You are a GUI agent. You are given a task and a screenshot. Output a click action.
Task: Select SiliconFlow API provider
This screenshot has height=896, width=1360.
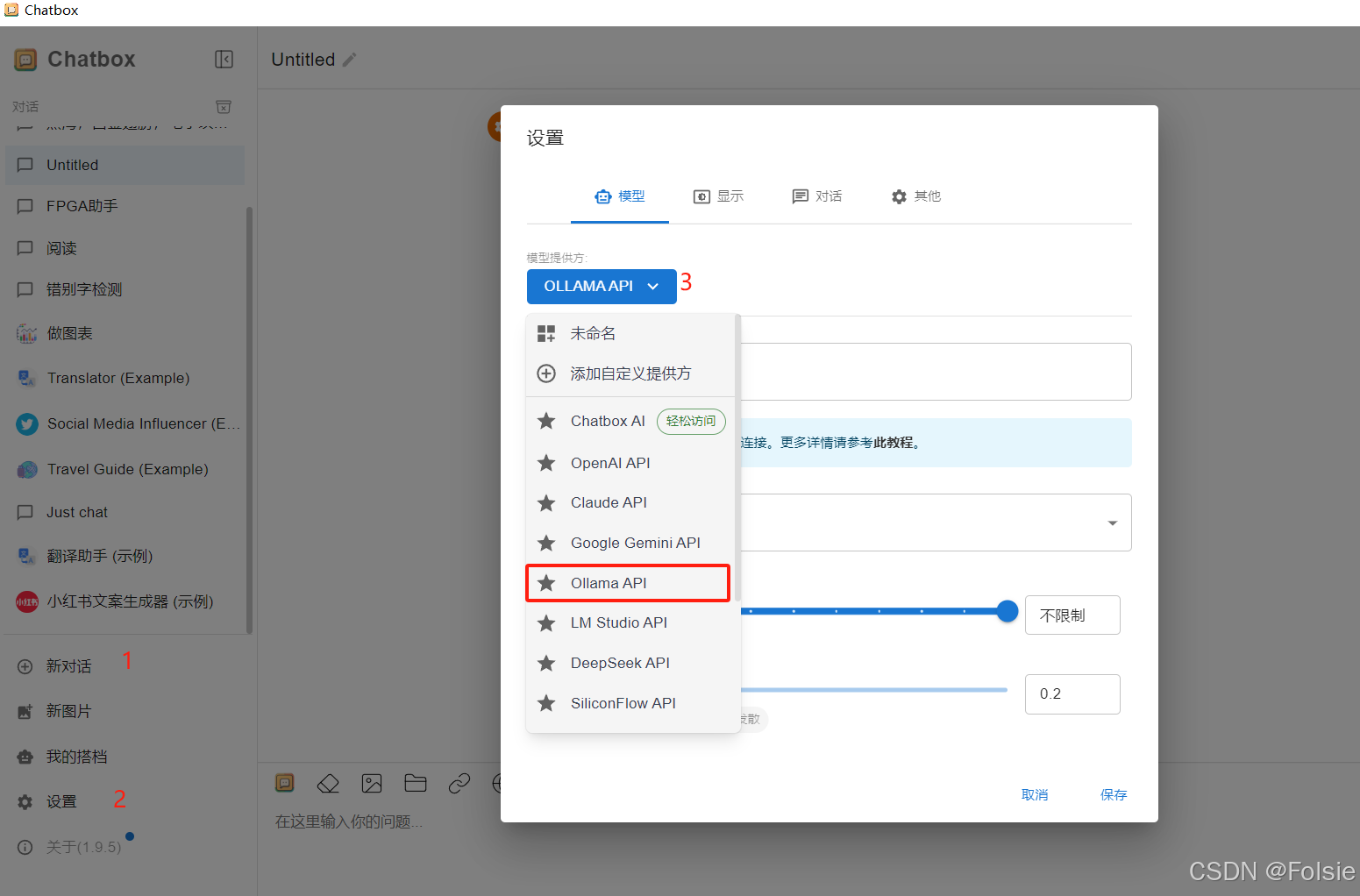(x=630, y=703)
